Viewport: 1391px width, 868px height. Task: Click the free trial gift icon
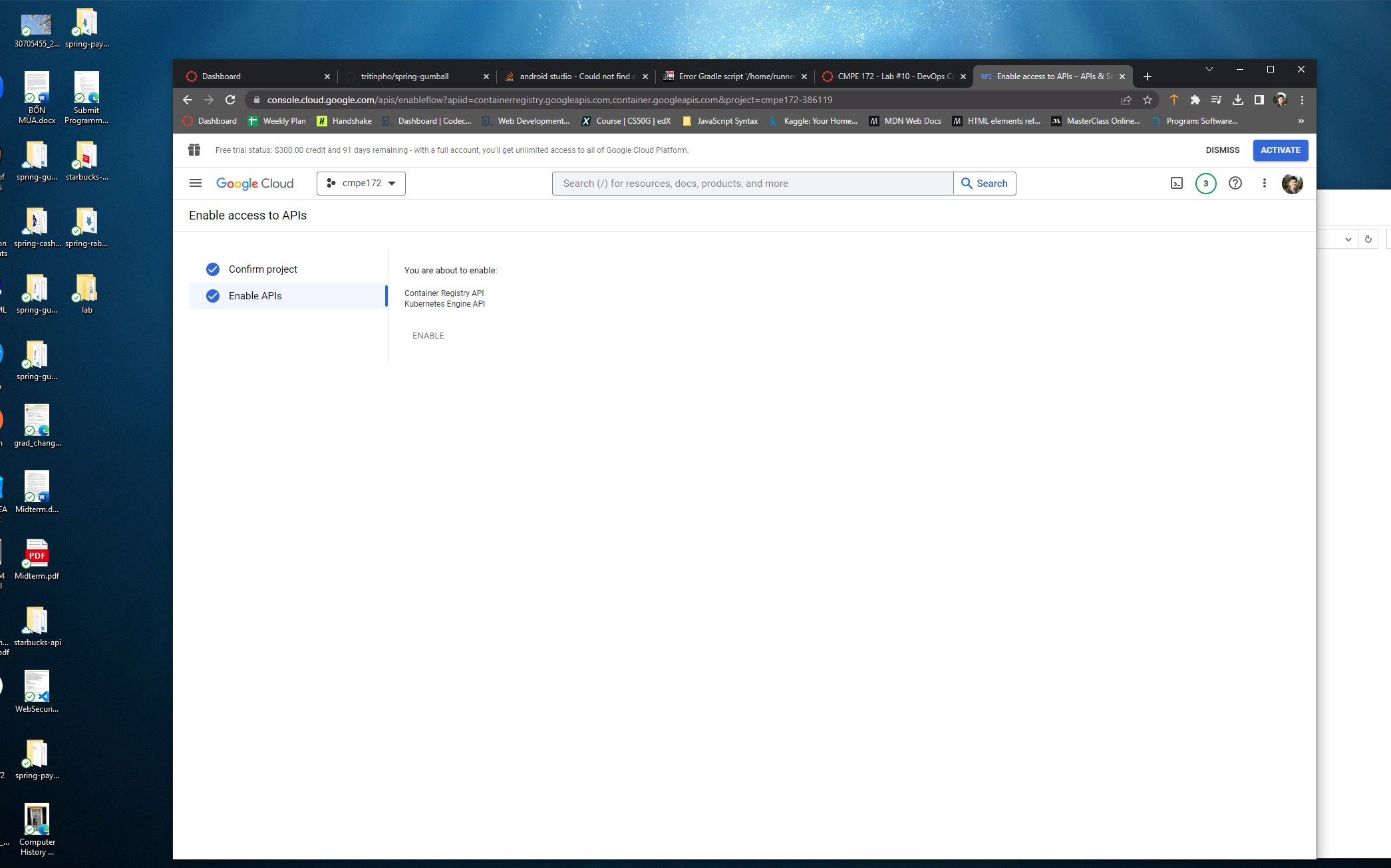pos(194,150)
